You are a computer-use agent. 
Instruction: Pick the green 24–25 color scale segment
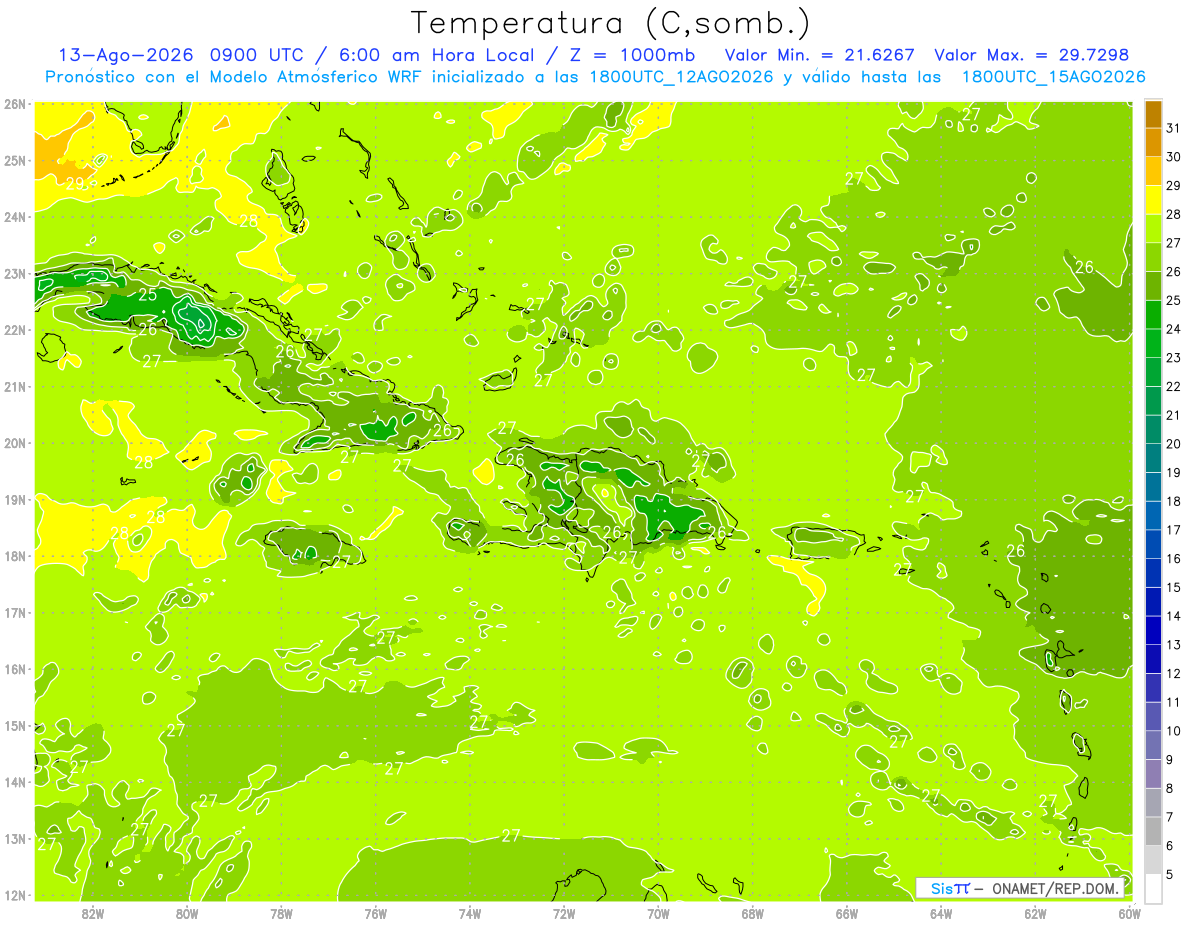point(1153,315)
